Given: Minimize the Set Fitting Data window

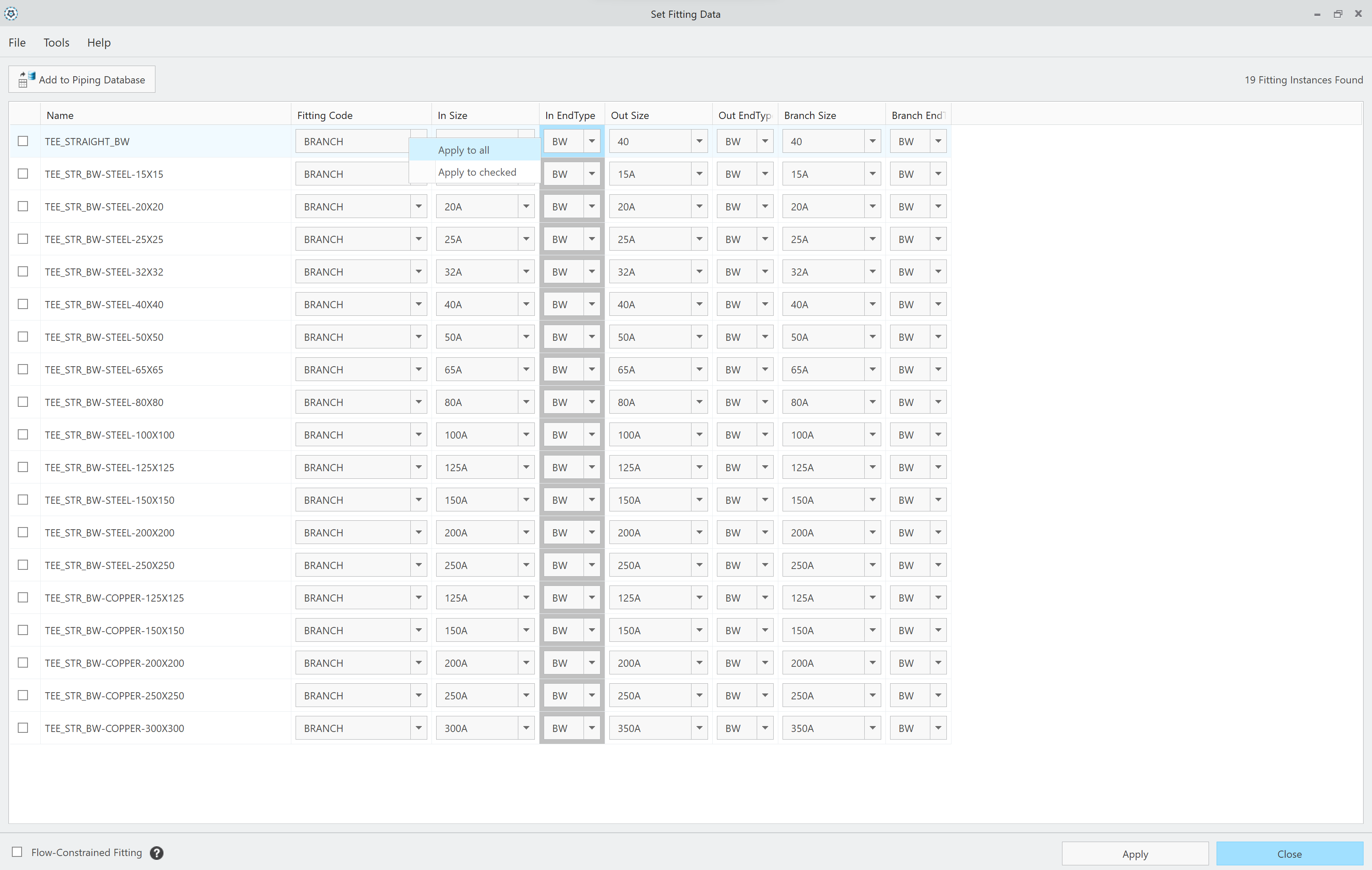Looking at the screenshot, I should 1317,14.
